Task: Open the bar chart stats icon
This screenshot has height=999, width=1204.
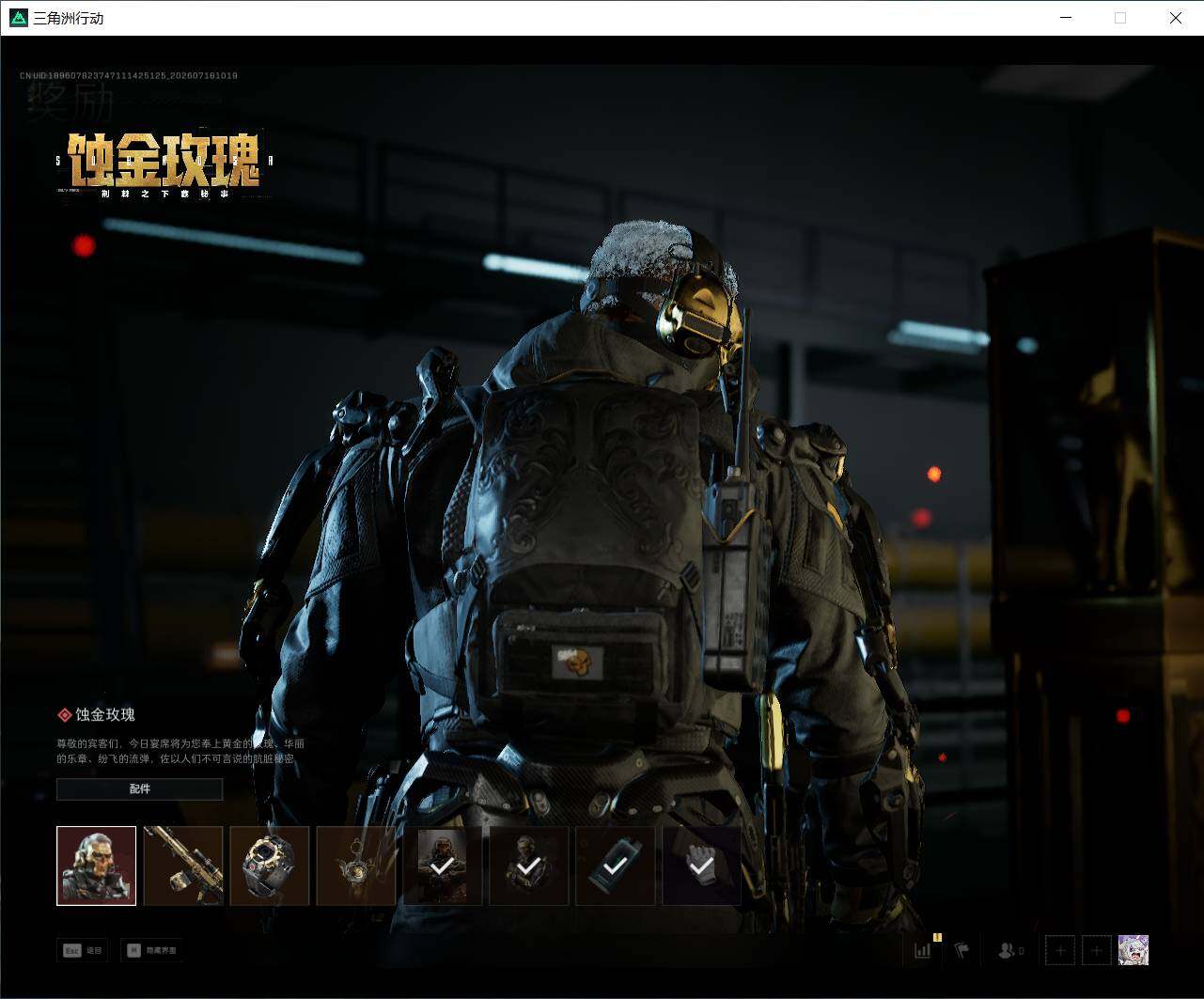Action: pyautogui.click(x=923, y=950)
